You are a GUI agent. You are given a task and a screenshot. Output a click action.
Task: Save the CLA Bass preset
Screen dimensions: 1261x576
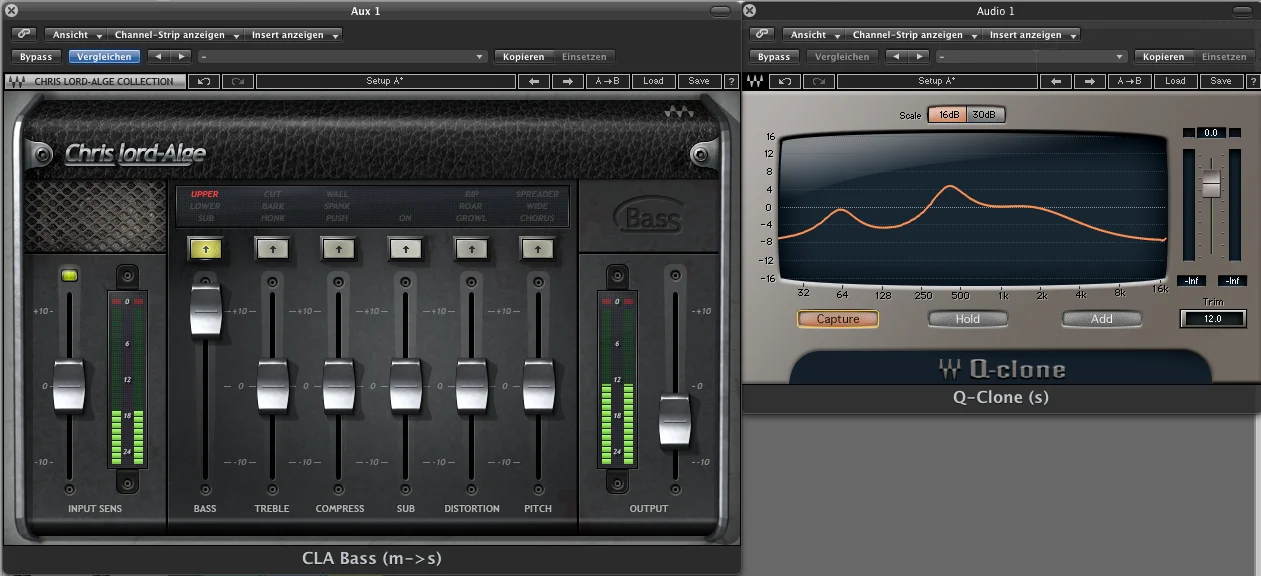pos(699,81)
